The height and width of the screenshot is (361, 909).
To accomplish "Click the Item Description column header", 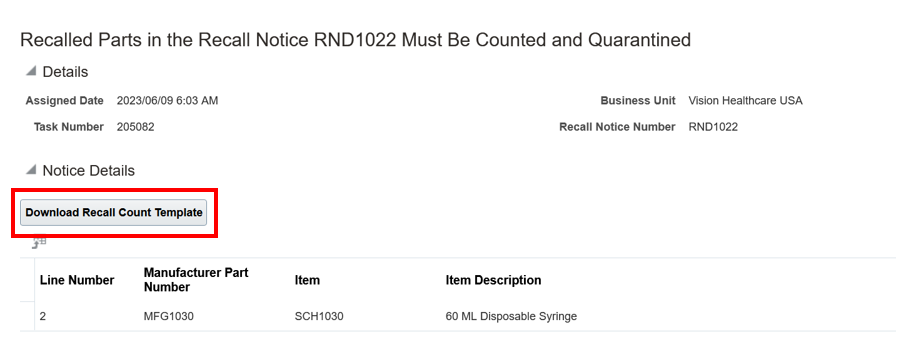I will coord(493,280).
